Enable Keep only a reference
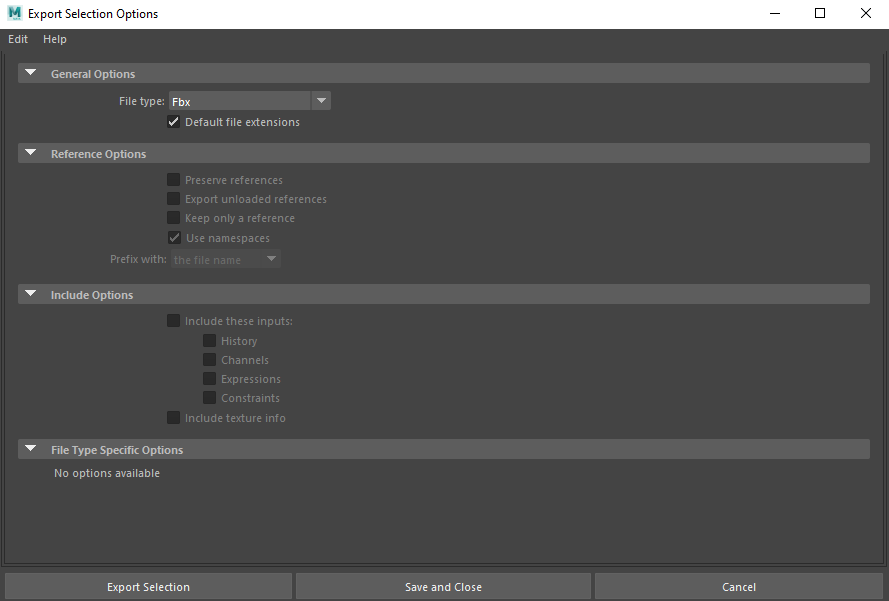Image resolution: width=889 pixels, height=601 pixels. 173,218
